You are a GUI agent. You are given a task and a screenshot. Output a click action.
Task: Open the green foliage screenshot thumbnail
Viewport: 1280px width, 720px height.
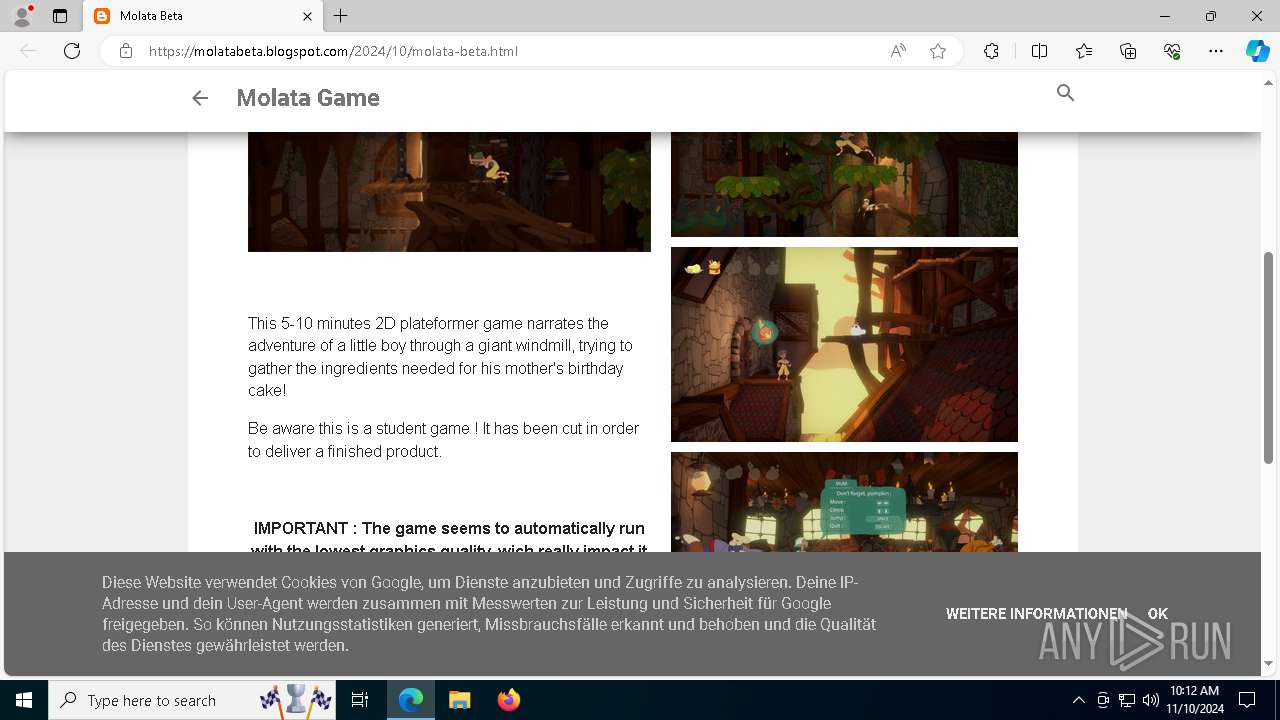click(x=844, y=184)
